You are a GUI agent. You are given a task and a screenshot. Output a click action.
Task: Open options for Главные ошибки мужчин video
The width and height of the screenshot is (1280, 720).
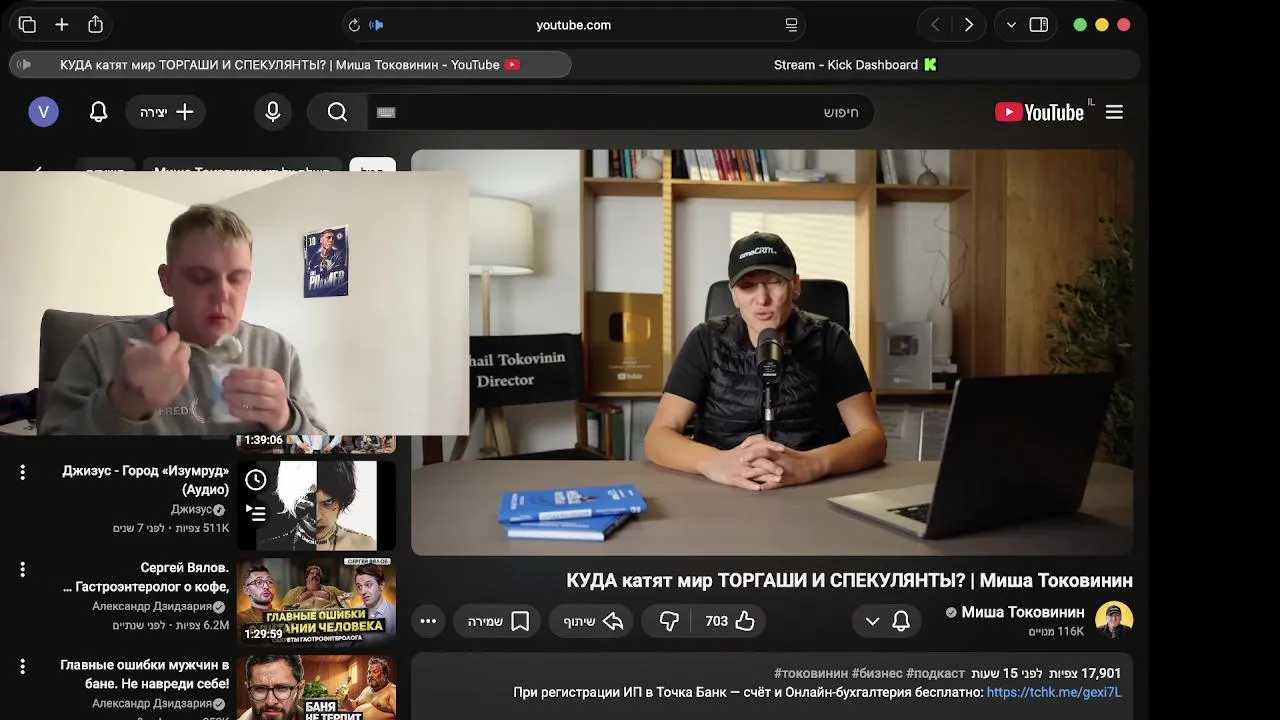pos(22,666)
